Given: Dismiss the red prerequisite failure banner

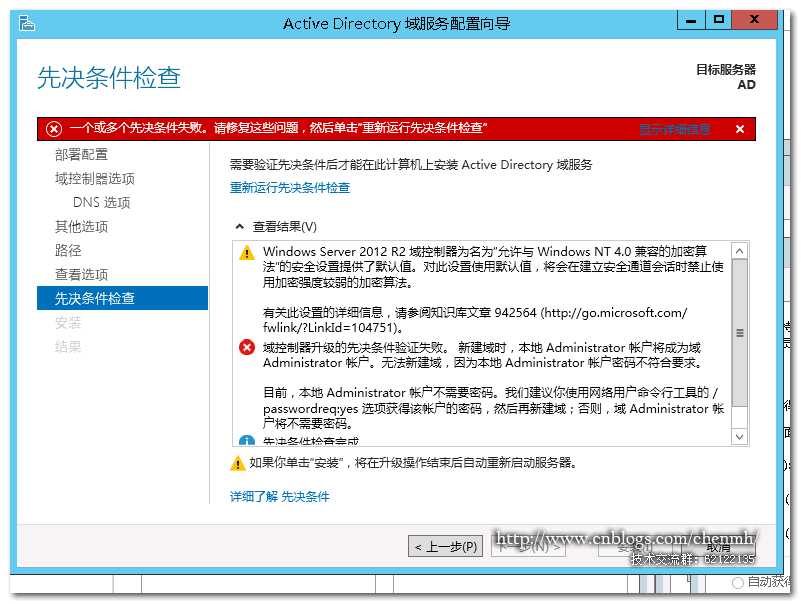Looking at the screenshot, I should click(740, 129).
